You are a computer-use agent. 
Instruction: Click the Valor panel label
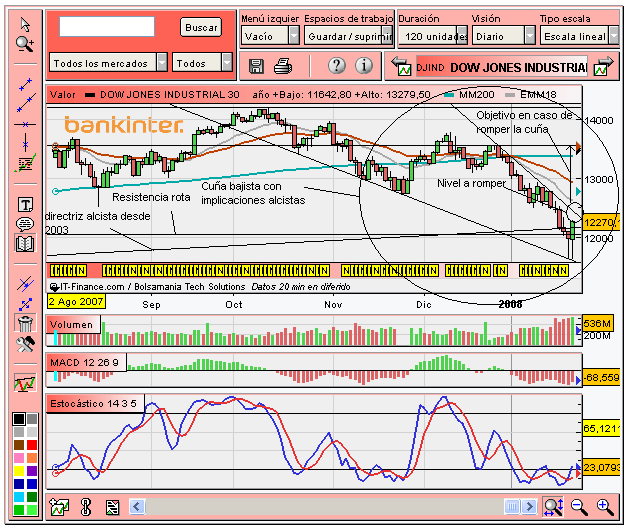click(x=62, y=95)
